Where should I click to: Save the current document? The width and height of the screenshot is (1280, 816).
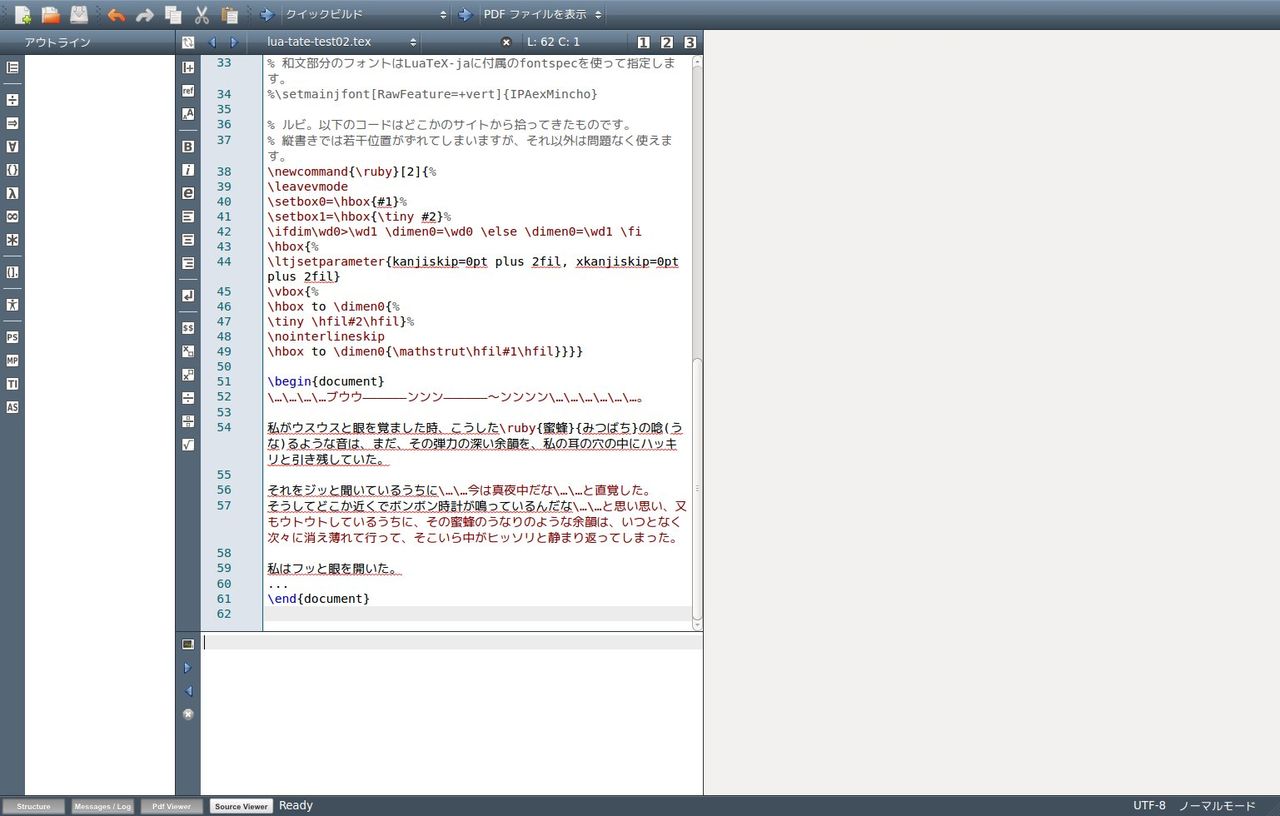click(x=78, y=15)
